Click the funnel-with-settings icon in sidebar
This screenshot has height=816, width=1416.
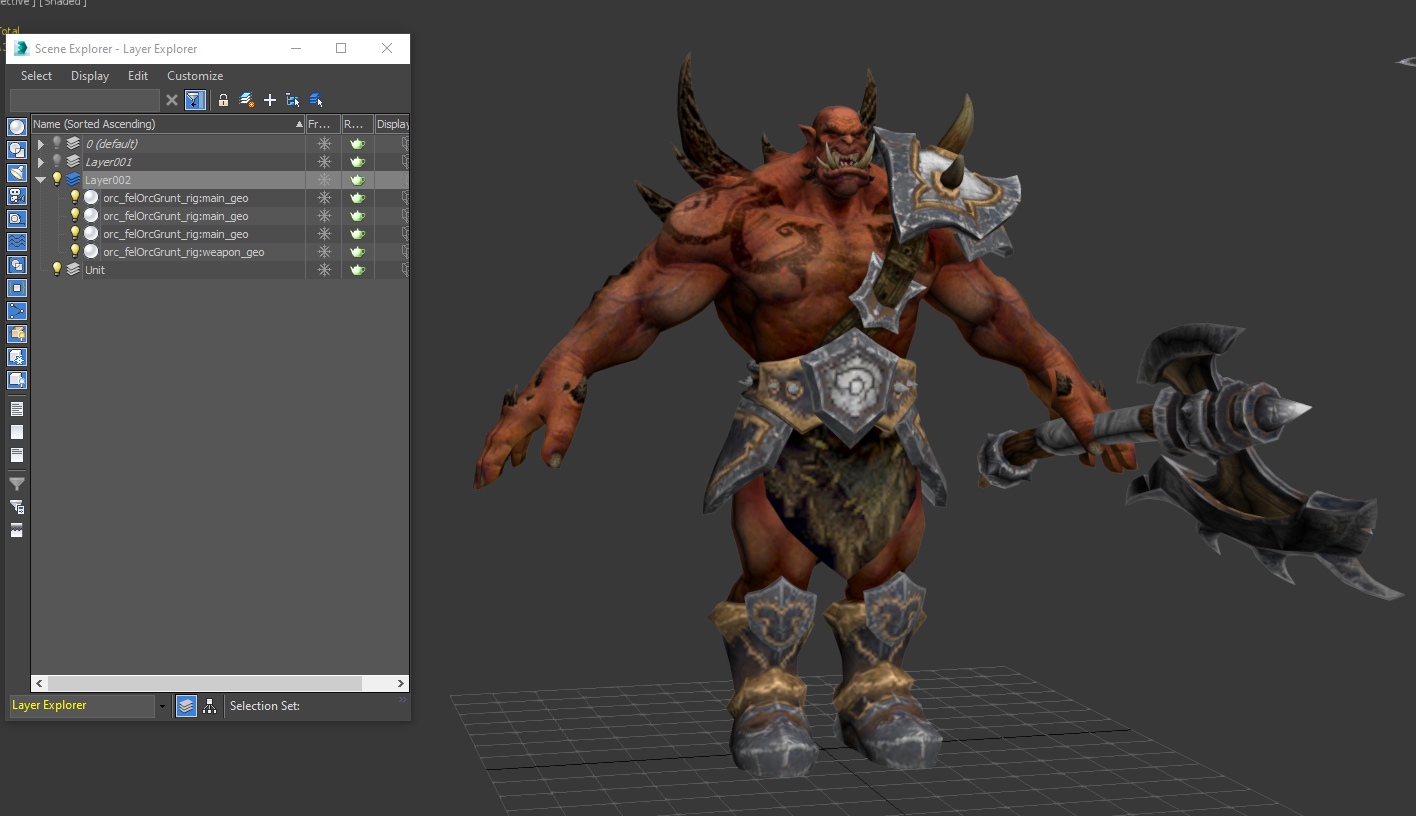click(17, 507)
